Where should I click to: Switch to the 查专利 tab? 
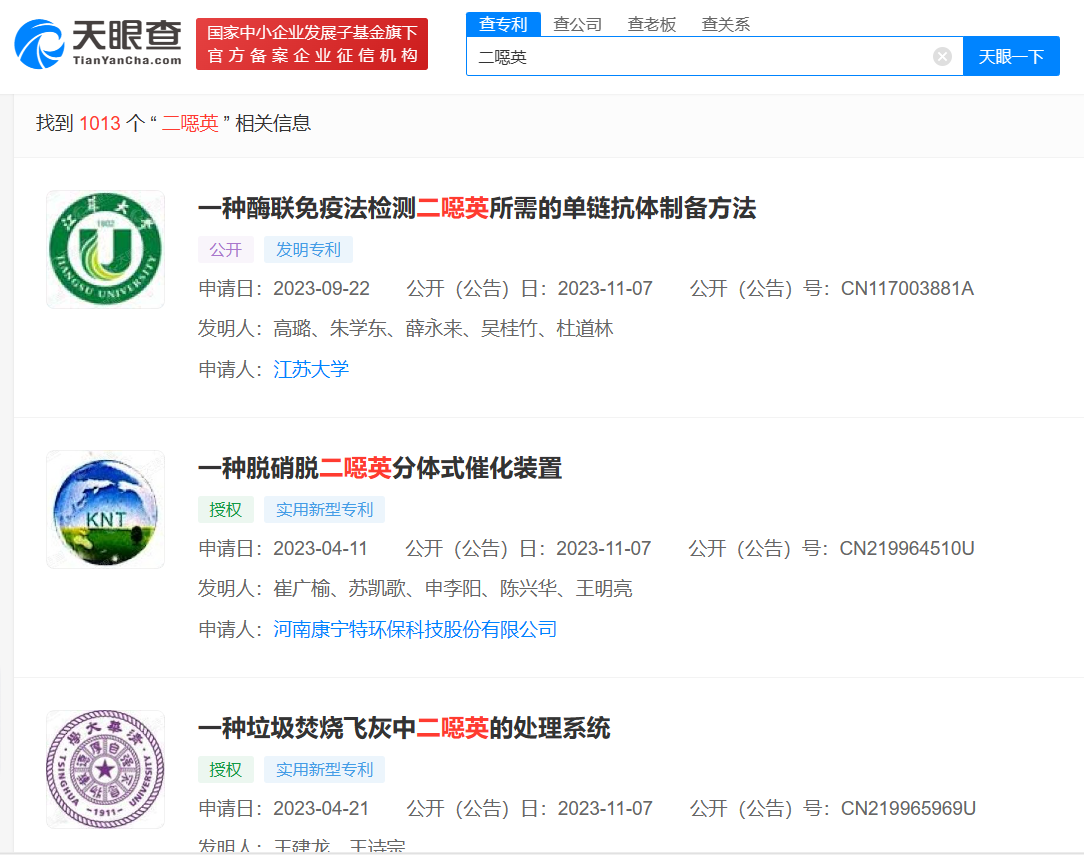503,24
